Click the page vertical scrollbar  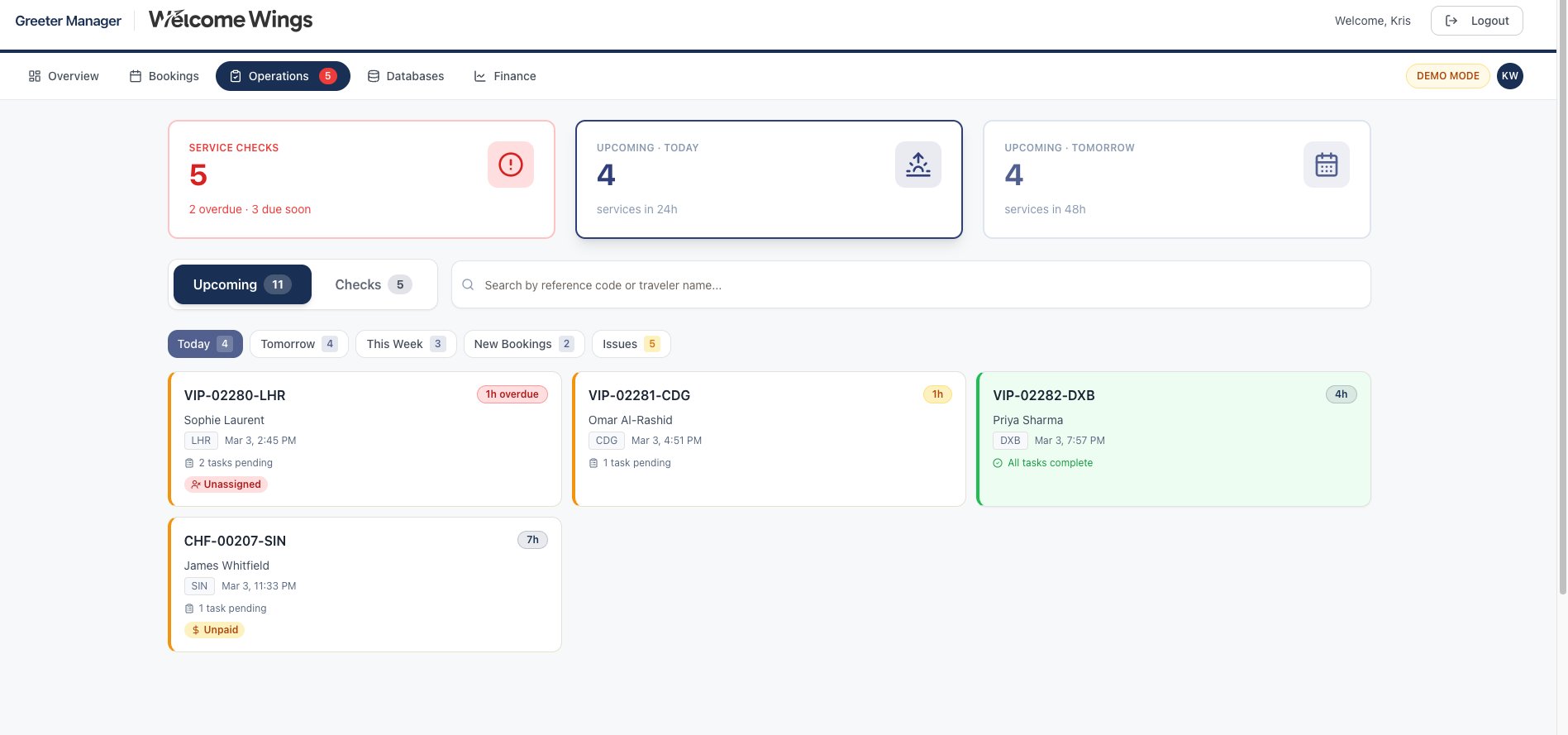(x=1561, y=298)
